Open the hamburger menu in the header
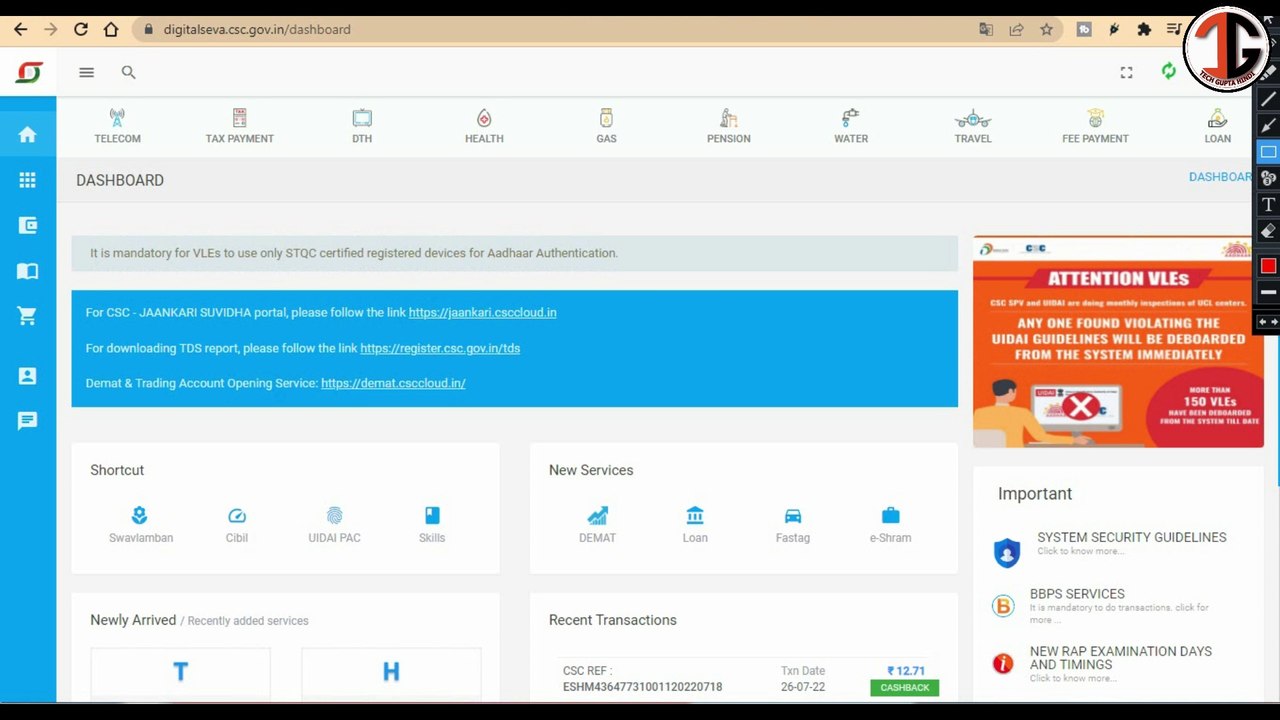 click(x=86, y=72)
